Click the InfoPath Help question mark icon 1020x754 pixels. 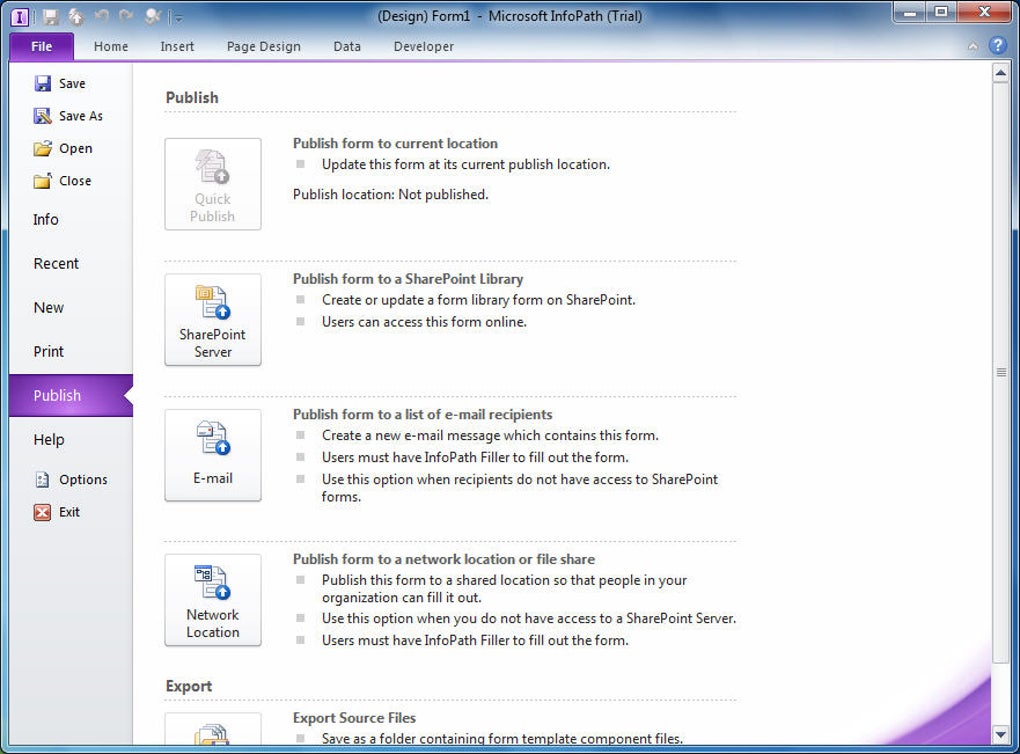coord(997,46)
